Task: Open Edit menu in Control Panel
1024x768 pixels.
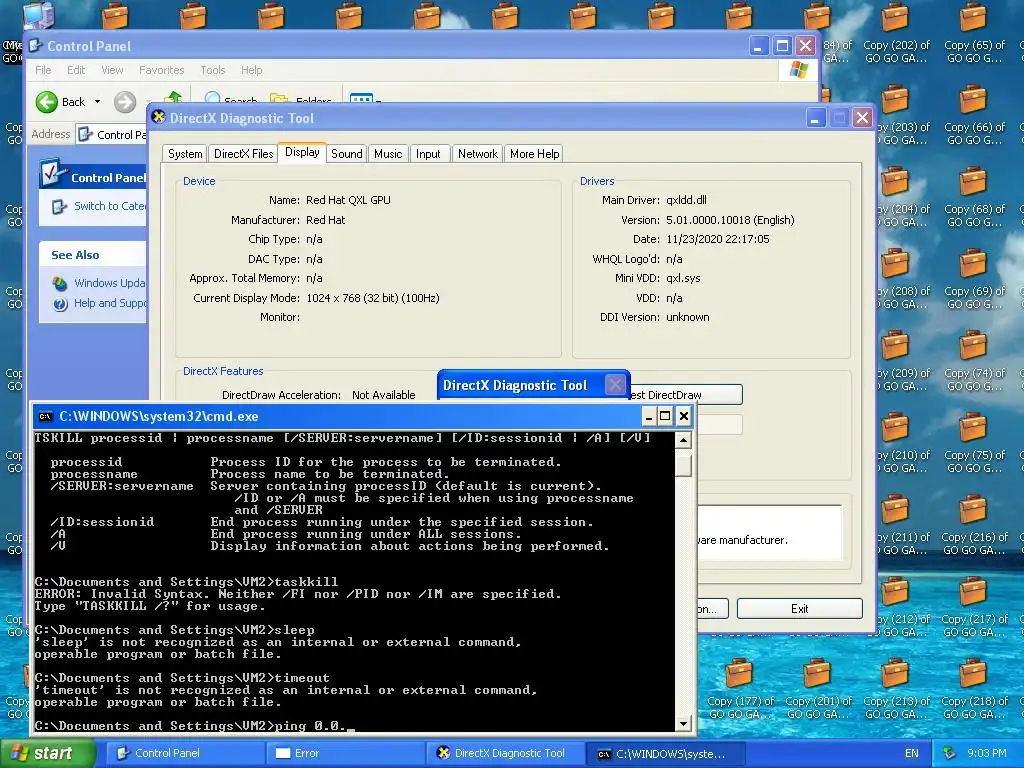Action: [x=76, y=70]
